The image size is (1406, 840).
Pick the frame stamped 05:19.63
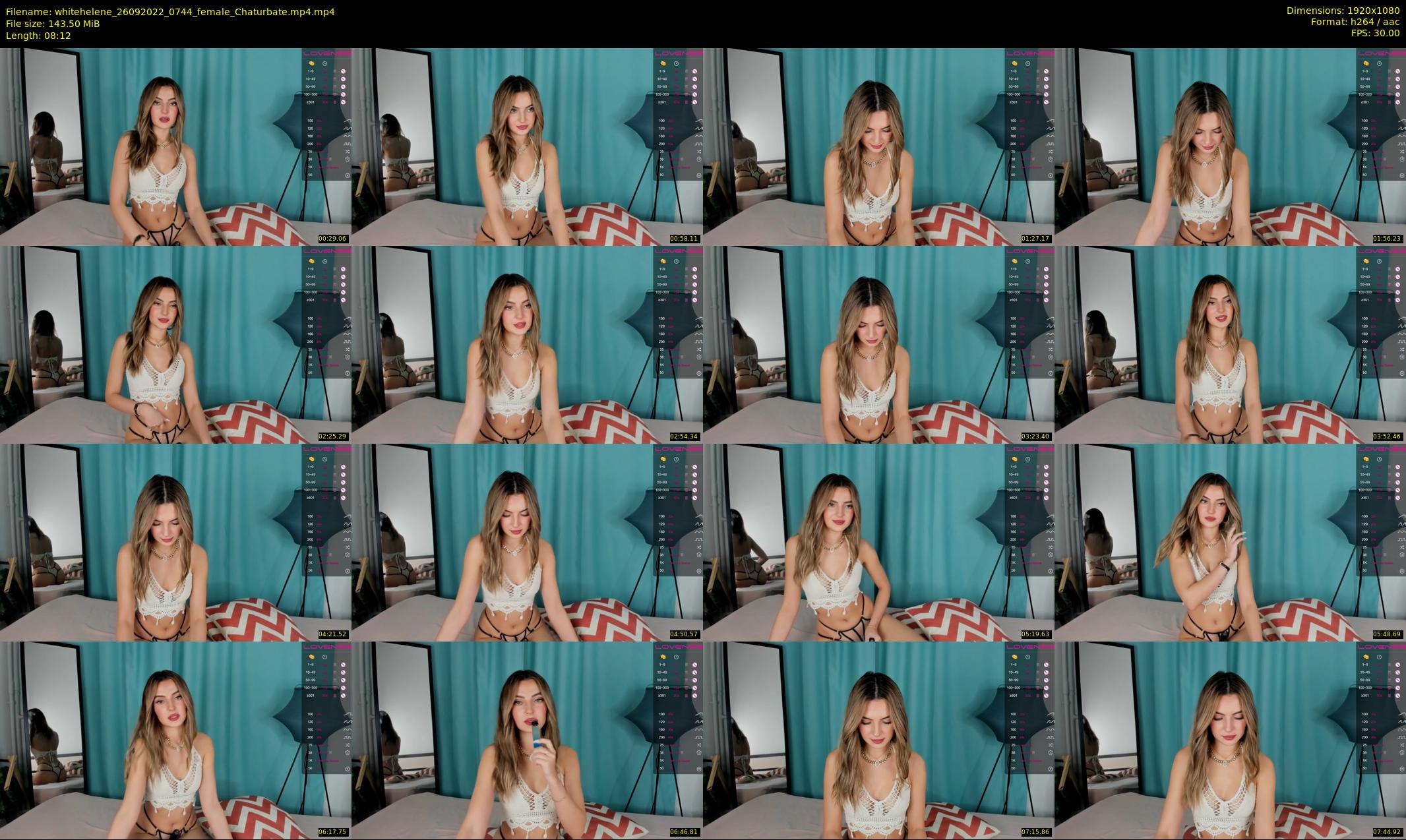coord(878,542)
